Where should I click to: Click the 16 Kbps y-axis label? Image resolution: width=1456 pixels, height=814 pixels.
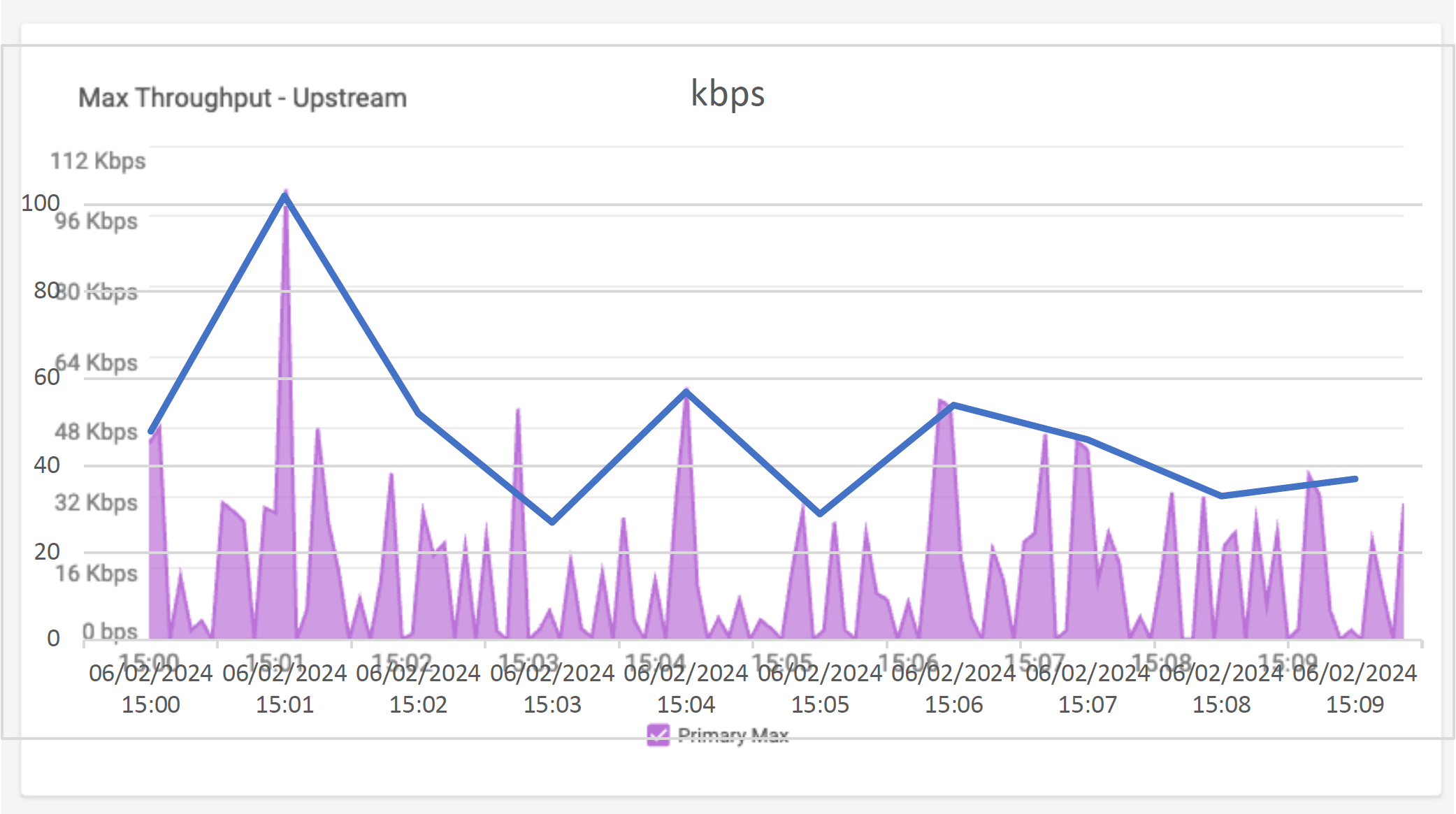pos(96,573)
